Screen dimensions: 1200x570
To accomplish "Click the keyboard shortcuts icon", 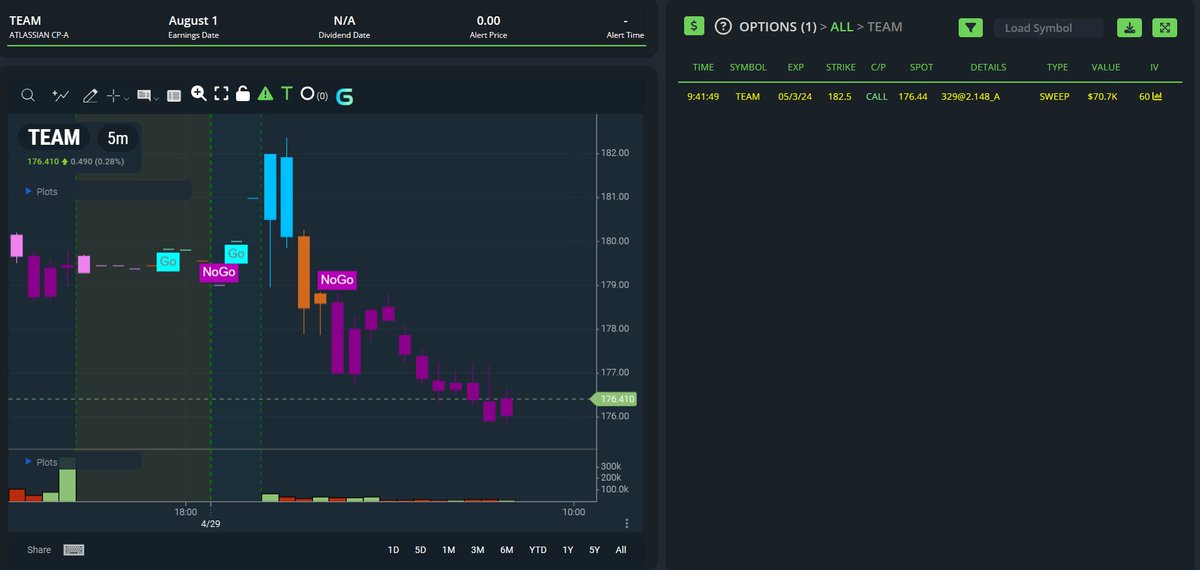I will click(73, 550).
